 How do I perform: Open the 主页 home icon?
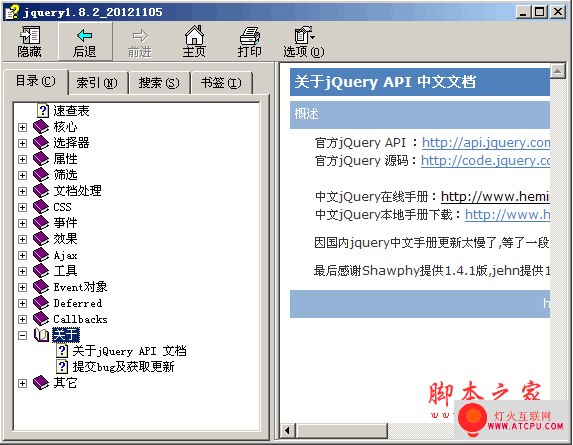click(x=194, y=35)
